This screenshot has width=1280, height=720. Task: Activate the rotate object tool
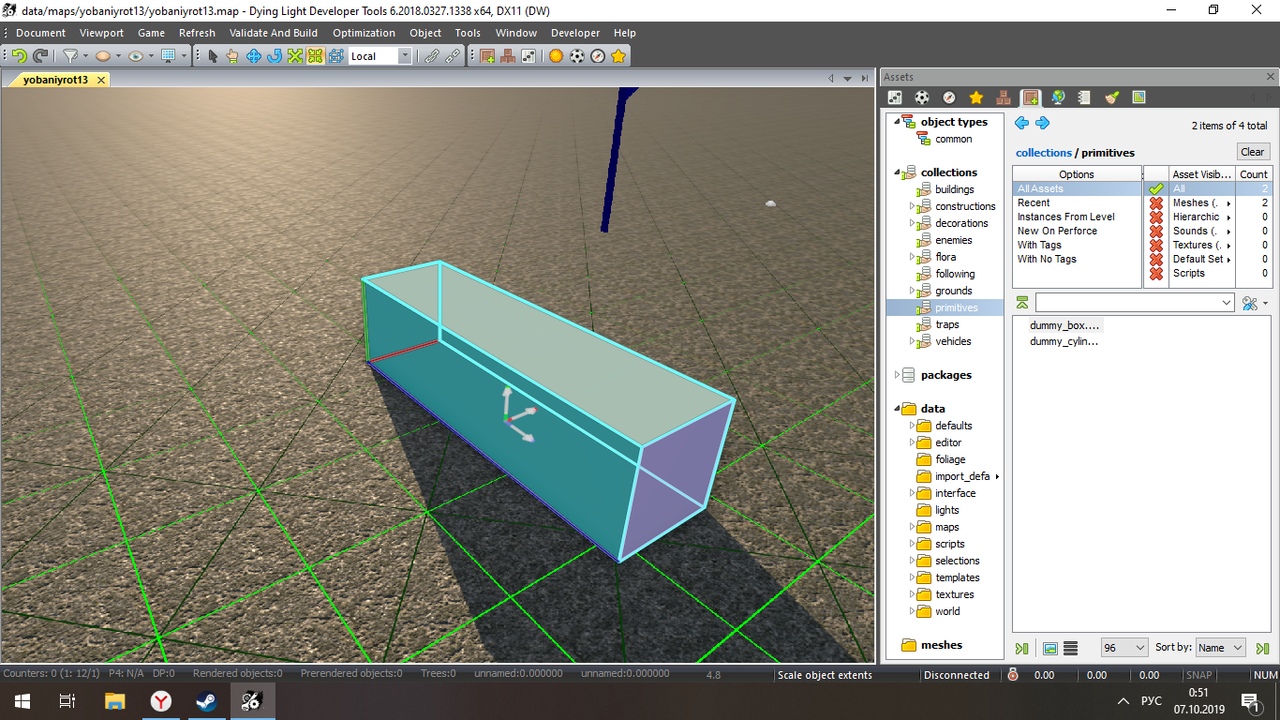point(274,56)
